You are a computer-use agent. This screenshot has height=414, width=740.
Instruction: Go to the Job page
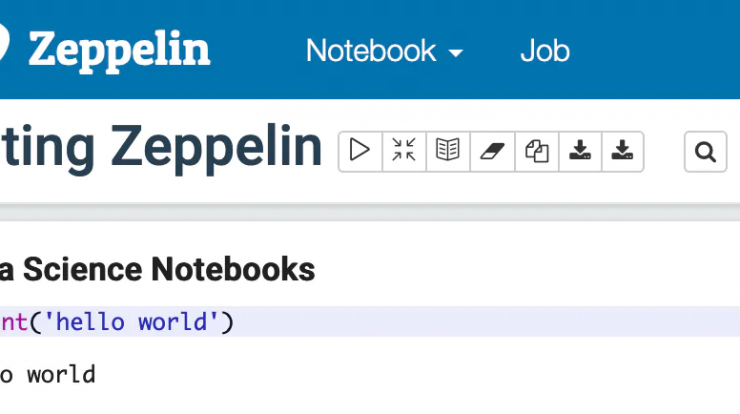[545, 51]
